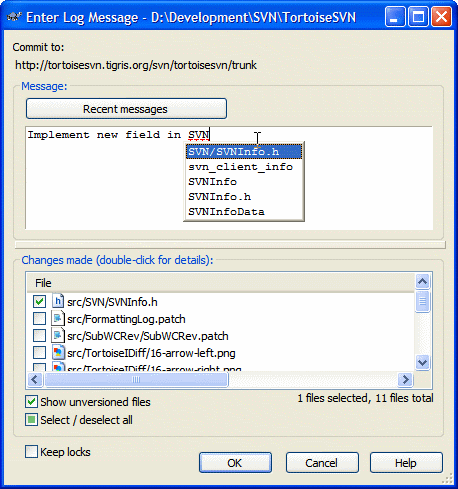Cancel the commit dialog
458x489 pixels.
click(322, 463)
